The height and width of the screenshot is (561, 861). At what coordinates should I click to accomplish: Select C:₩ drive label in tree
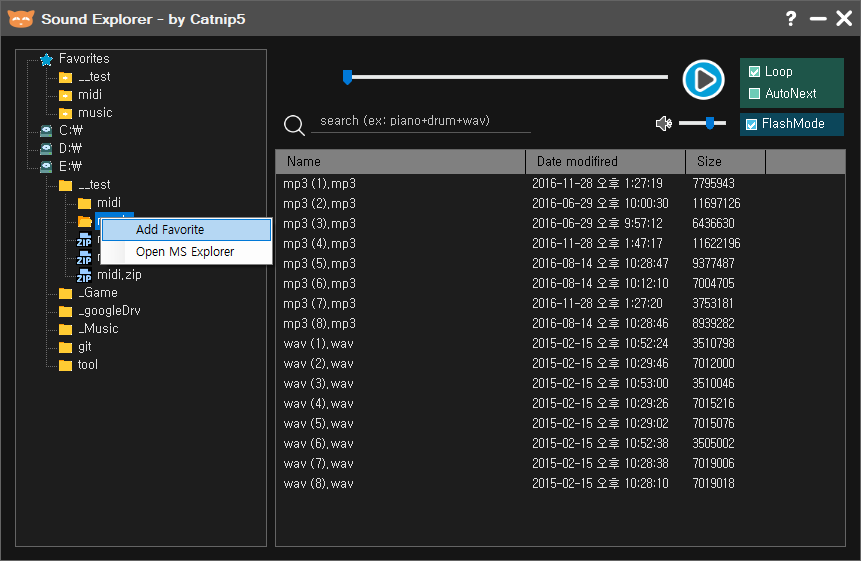pyautogui.click(x=71, y=131)
